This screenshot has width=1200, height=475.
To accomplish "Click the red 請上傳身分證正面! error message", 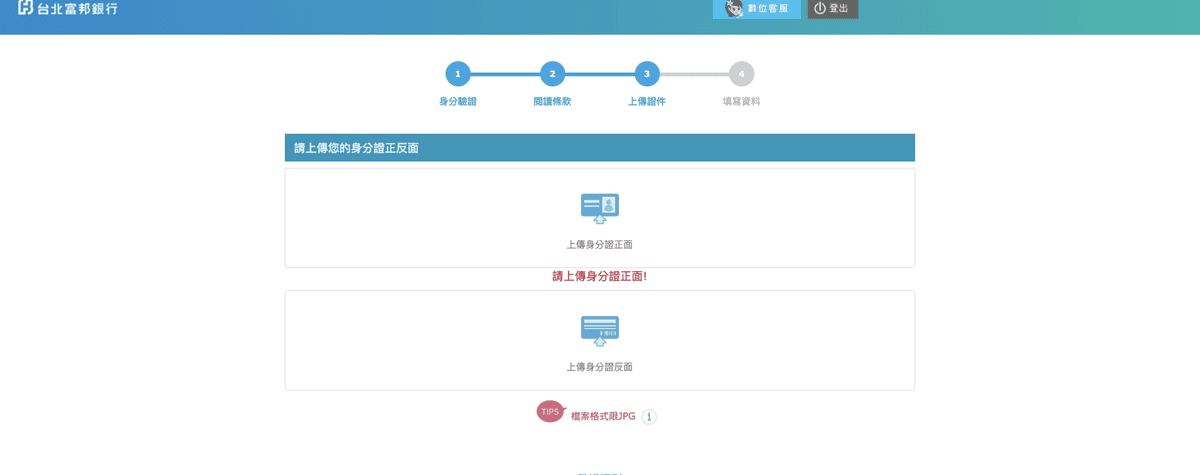I will (600, 276).
